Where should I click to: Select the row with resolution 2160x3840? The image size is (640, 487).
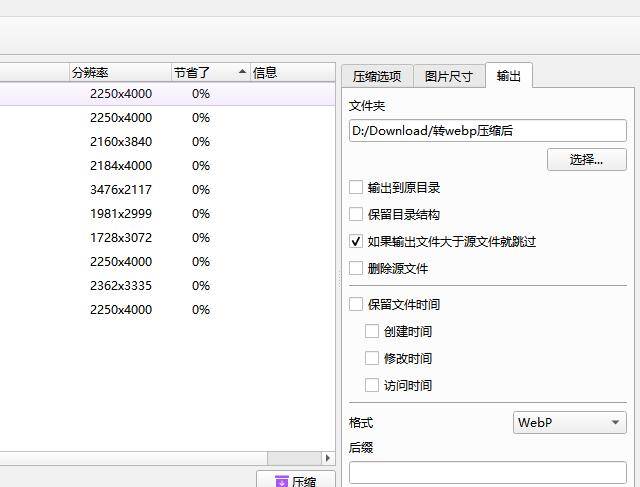[167, 142]
